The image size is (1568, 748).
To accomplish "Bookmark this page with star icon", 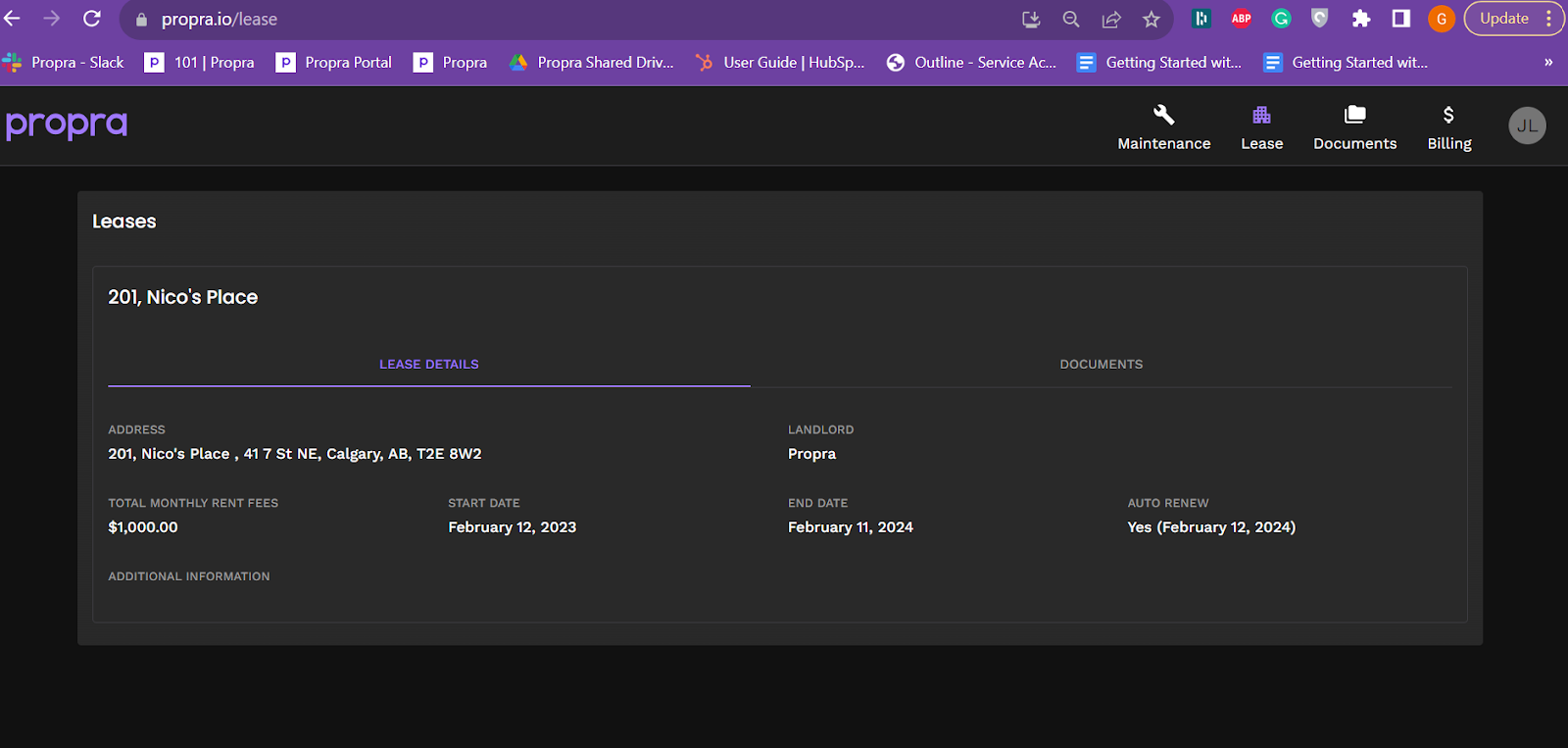I will 1151,19.
